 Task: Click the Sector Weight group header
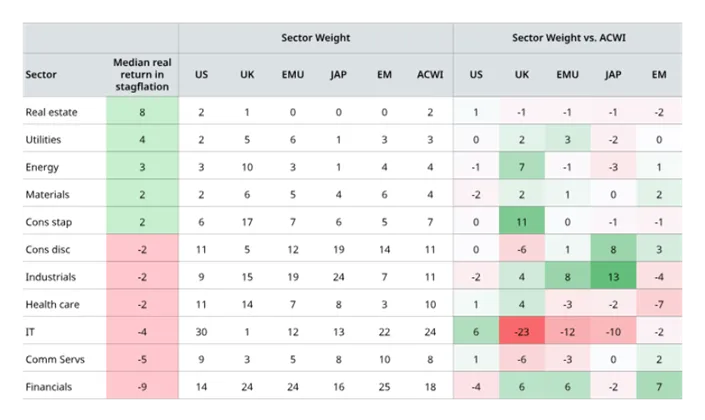coord(315,38)
